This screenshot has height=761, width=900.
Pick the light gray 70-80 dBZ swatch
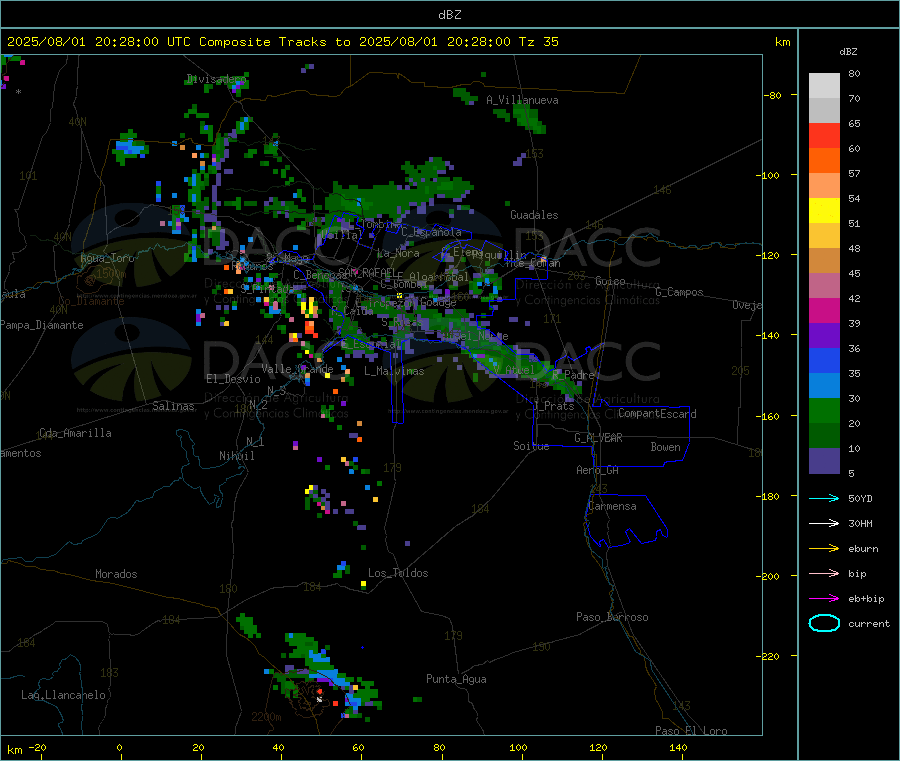[x=824, y=86]
